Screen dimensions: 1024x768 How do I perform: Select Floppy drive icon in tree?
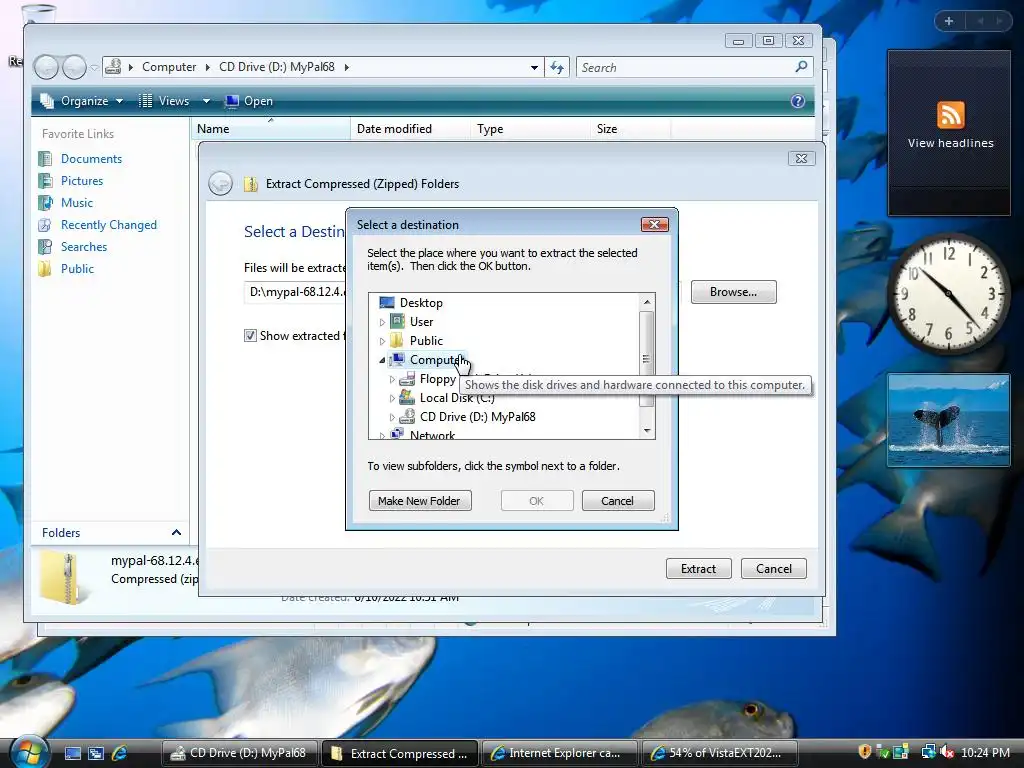click(407, 378)
